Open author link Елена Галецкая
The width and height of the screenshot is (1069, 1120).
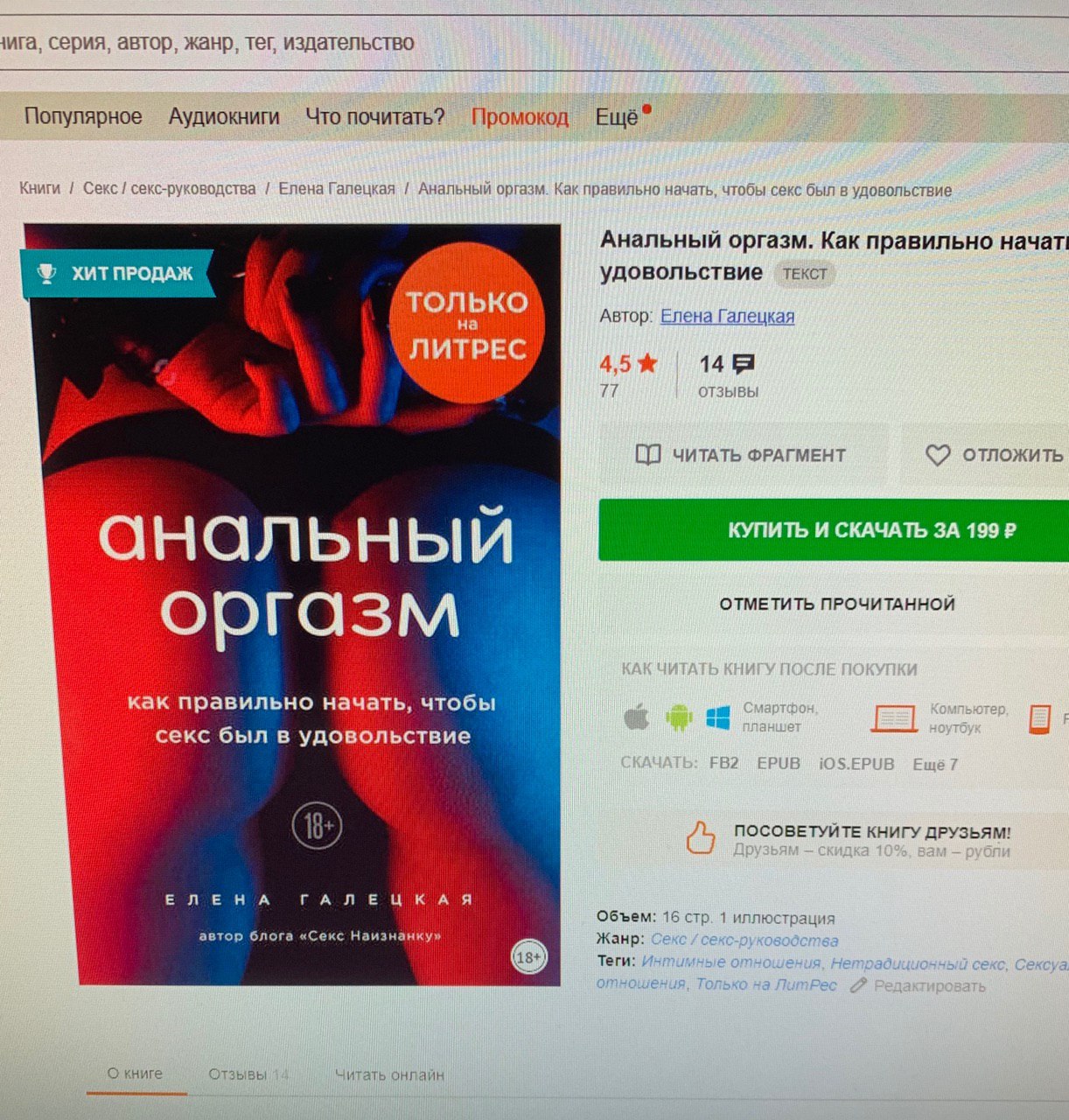(x=727, y=316)
